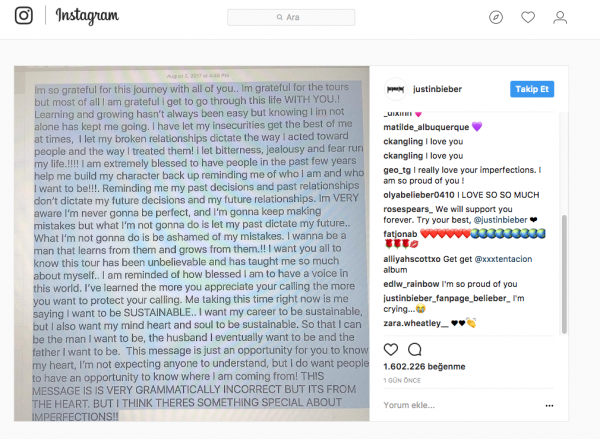Open the Explore compass icon

[496, 17]
